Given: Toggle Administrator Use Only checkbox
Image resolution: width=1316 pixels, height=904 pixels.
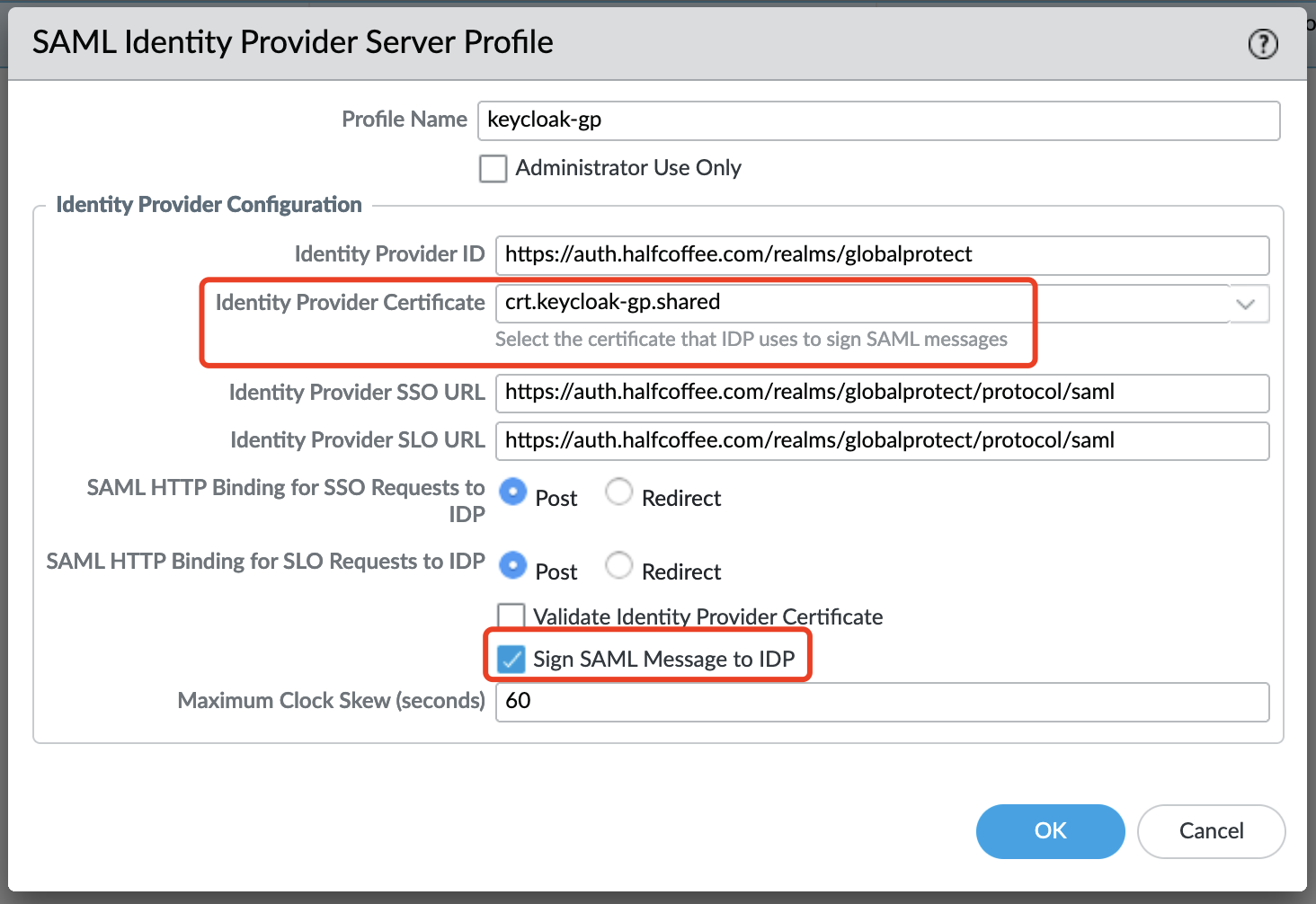Looking at the screenshot, I should [493, 168].
